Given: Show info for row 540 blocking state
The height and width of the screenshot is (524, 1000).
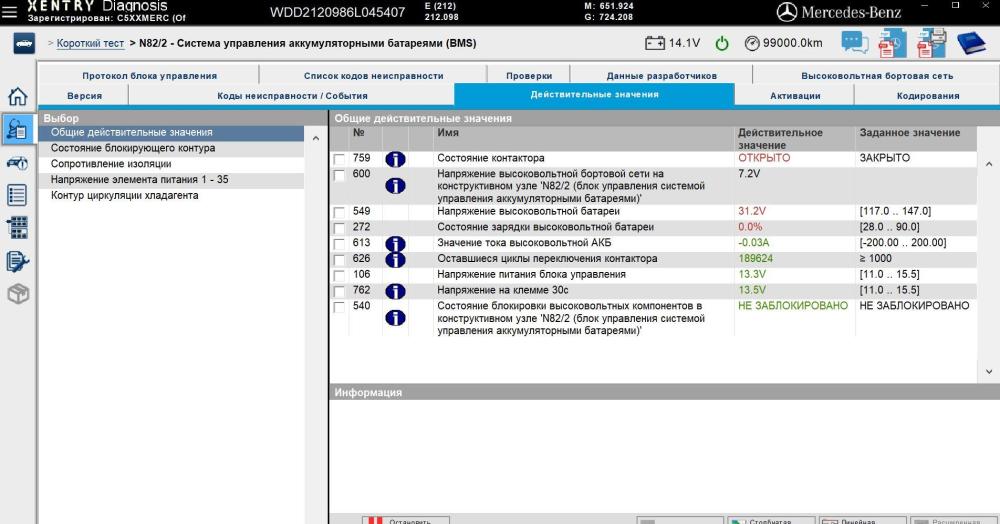Looking at the screenshot, I should [395, 317].
